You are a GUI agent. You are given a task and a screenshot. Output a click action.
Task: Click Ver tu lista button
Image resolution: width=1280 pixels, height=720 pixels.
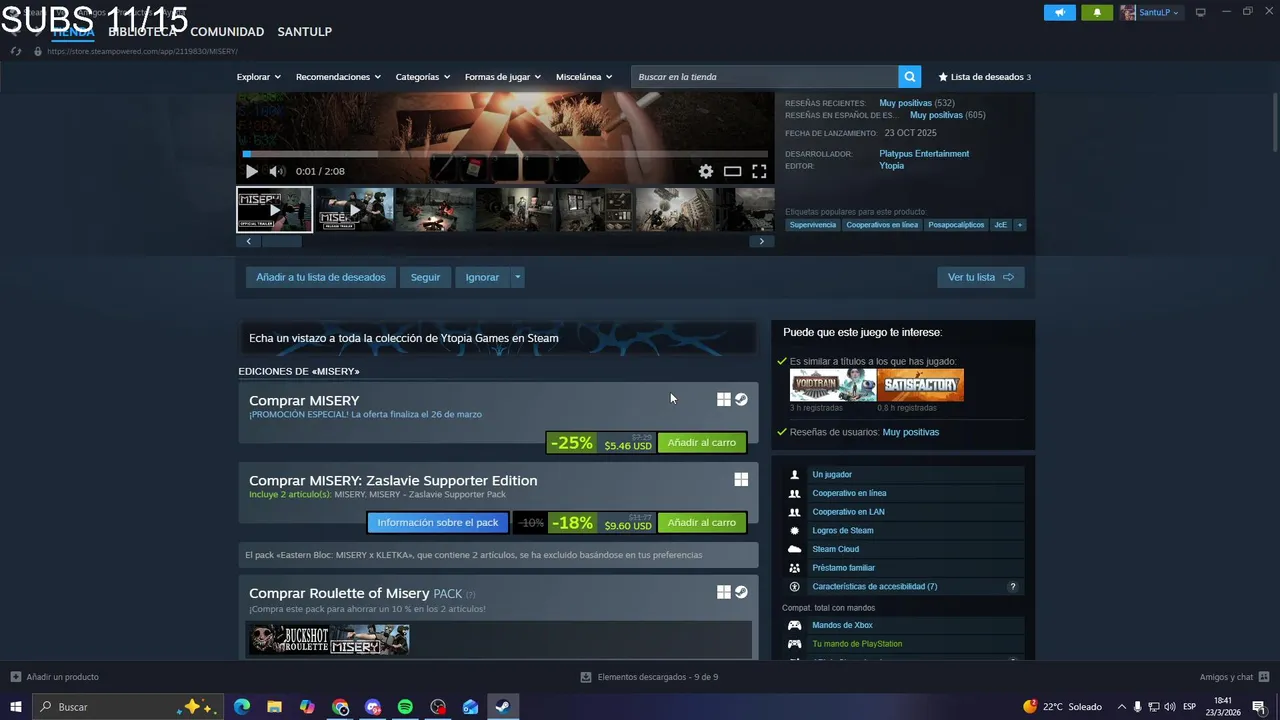tap(981, 277)
